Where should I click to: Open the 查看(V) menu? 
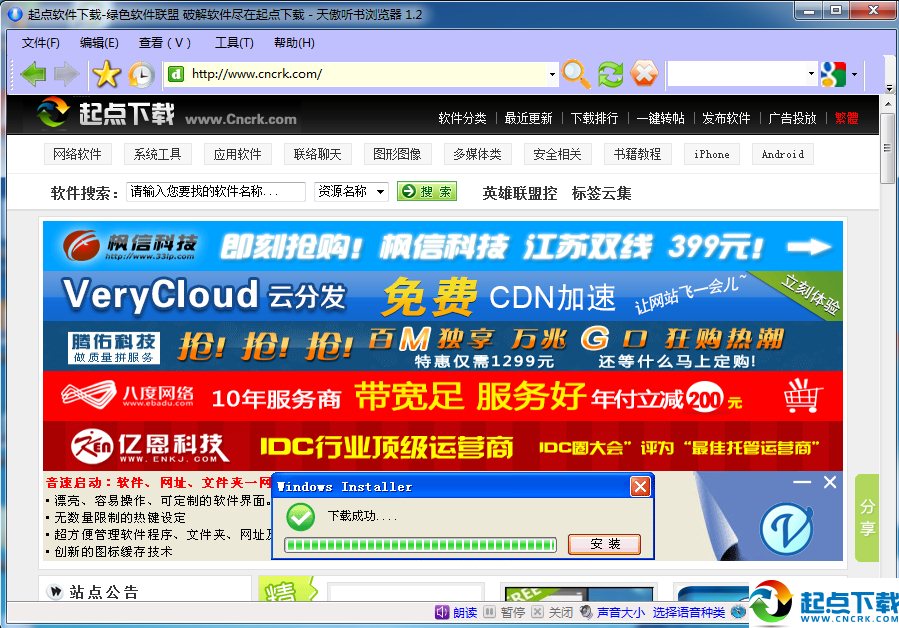click(165, 42)
